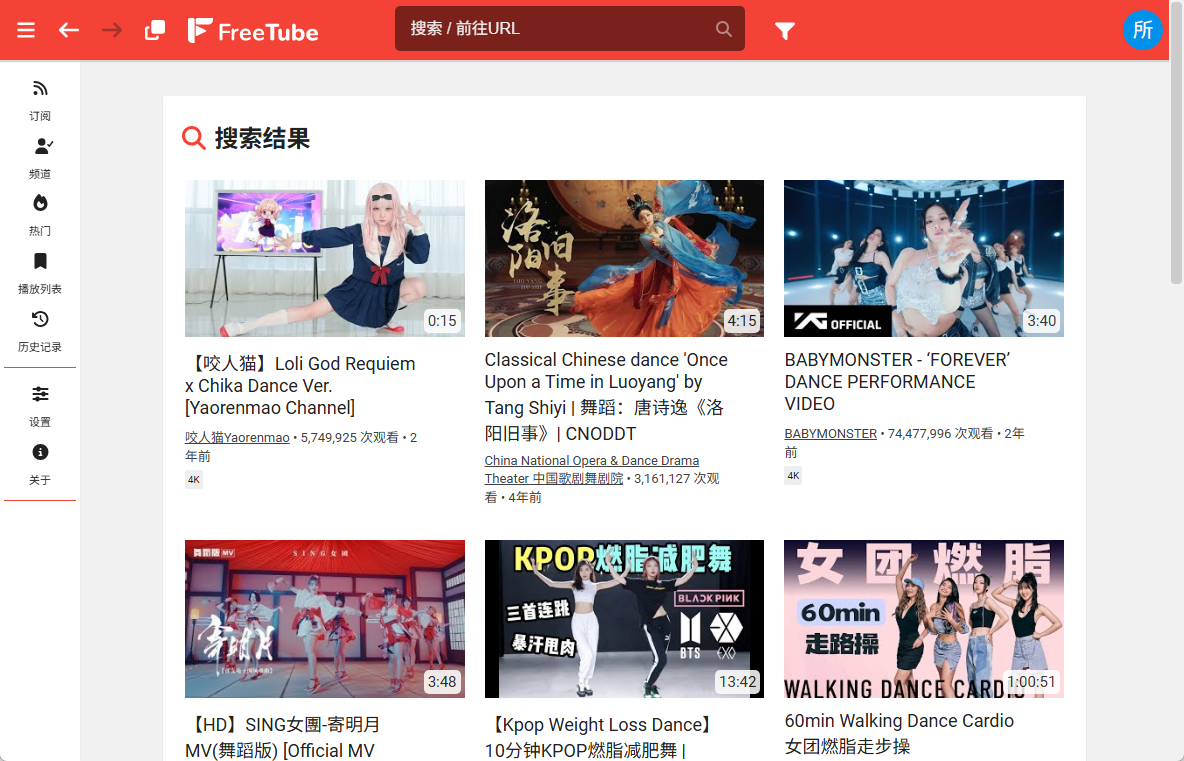Open Loli God Requiem Chika Dance thumbnail
Viewport: 1184px width, 761px height.
tap(325, 258)
